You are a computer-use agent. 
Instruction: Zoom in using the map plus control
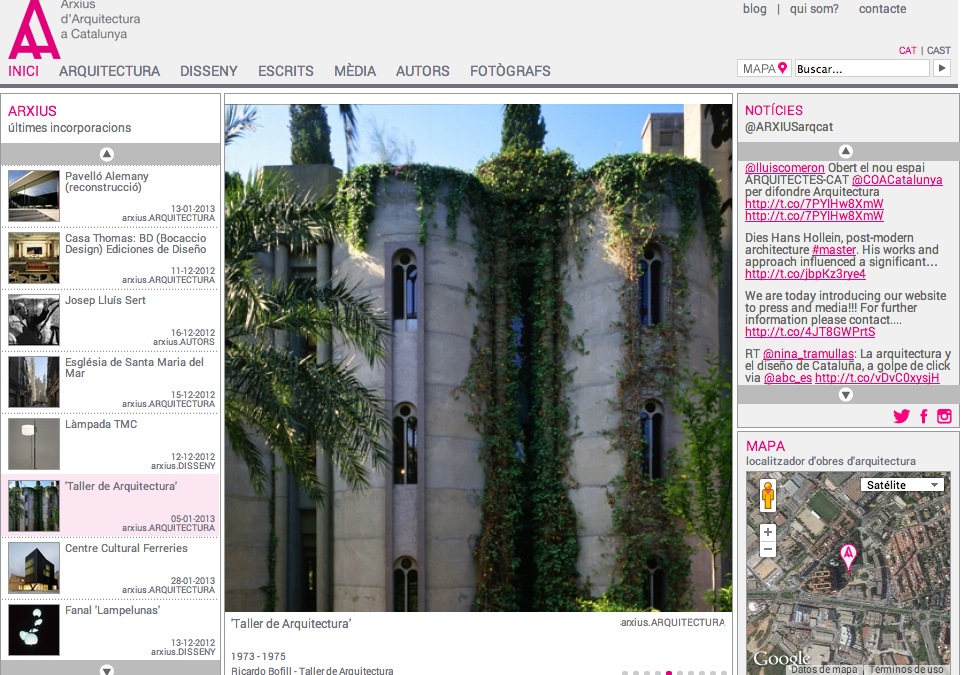768,531
